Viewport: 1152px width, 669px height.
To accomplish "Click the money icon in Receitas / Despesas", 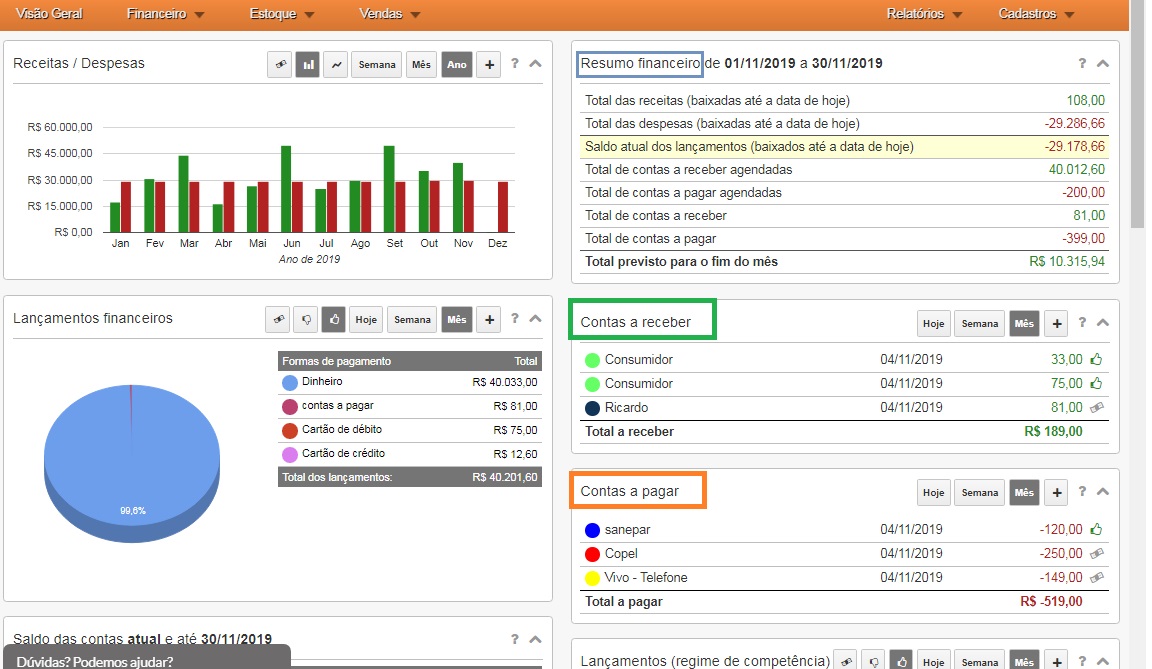I will [x=280, y=65].
